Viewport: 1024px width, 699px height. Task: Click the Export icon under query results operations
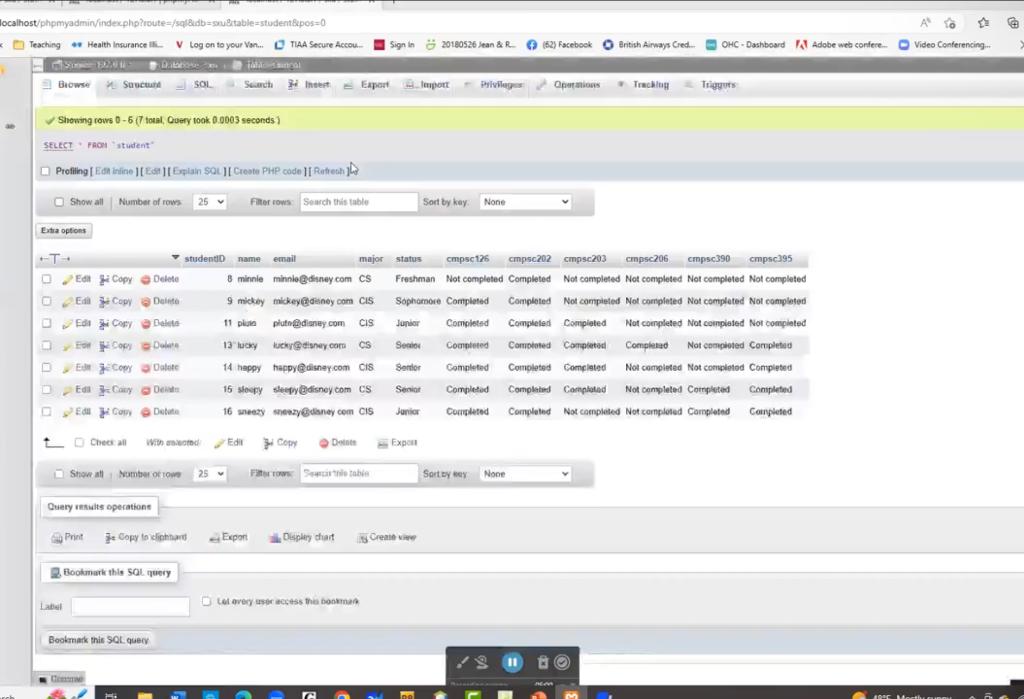(x=214, y=538)
